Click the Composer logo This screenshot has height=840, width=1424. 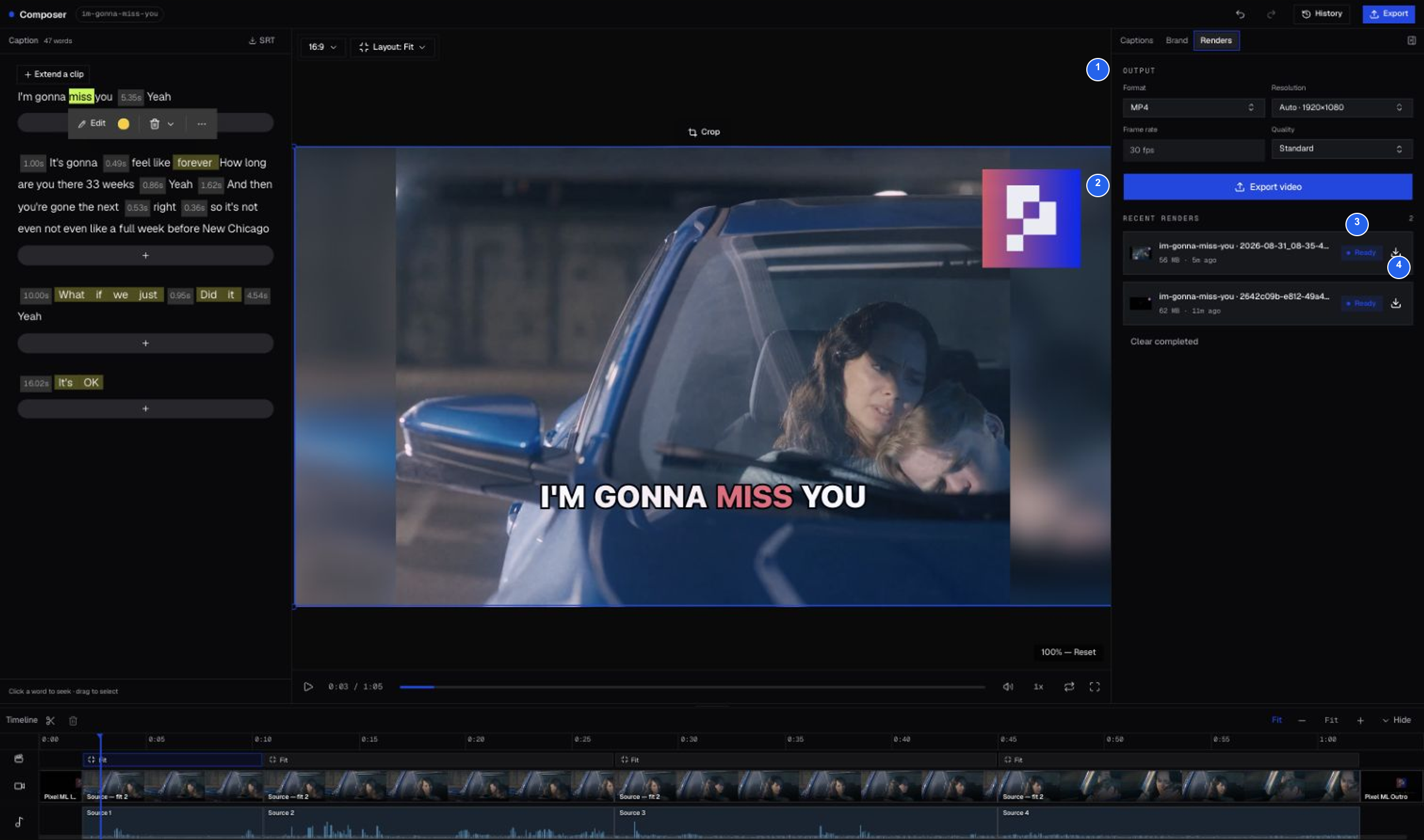tap(38, 14)
